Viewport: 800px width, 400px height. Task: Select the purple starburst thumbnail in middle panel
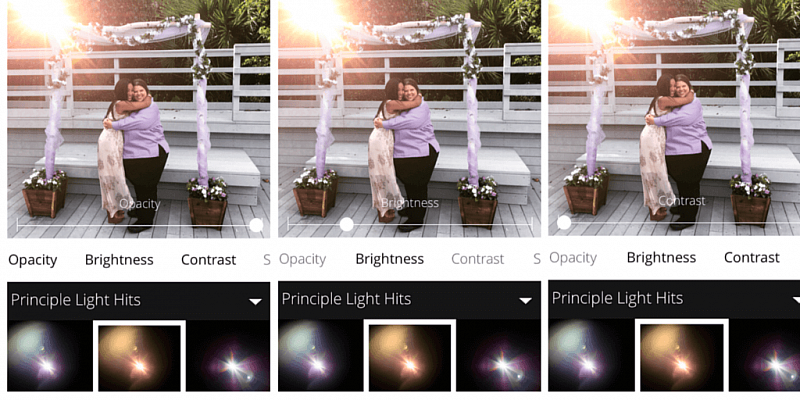(x=498, y=356)
